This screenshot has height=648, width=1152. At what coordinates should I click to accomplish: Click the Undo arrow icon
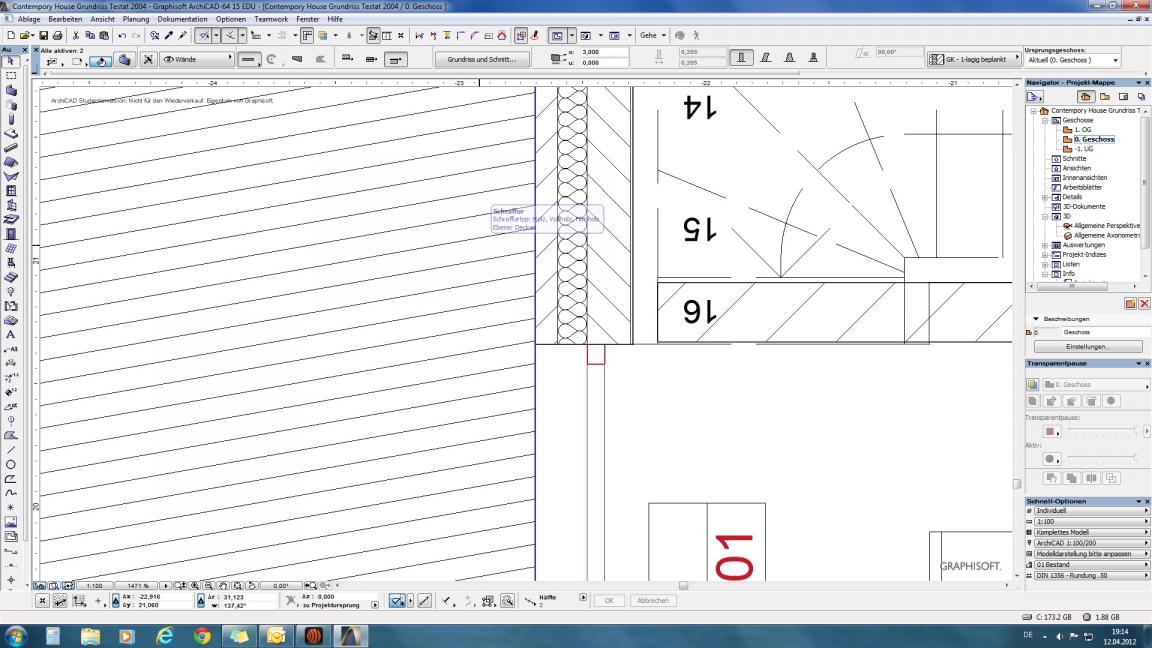point(122,35)
